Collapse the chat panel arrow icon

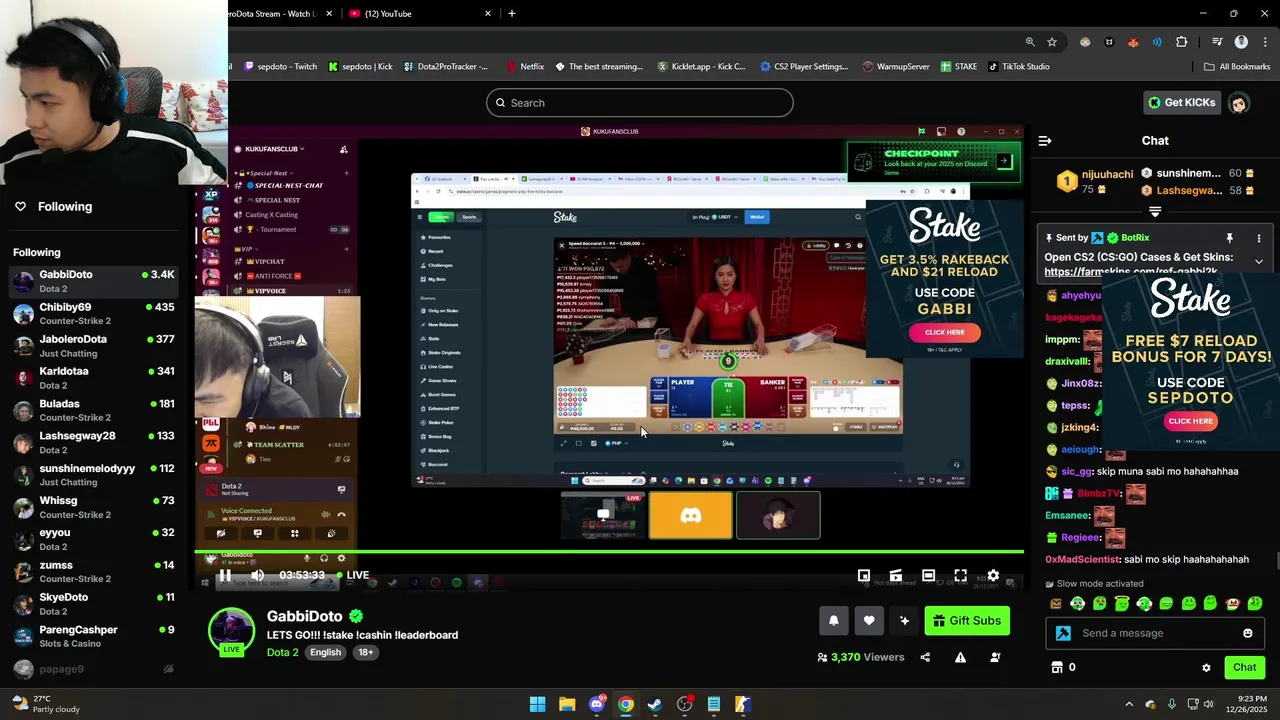click(1045, 141)
